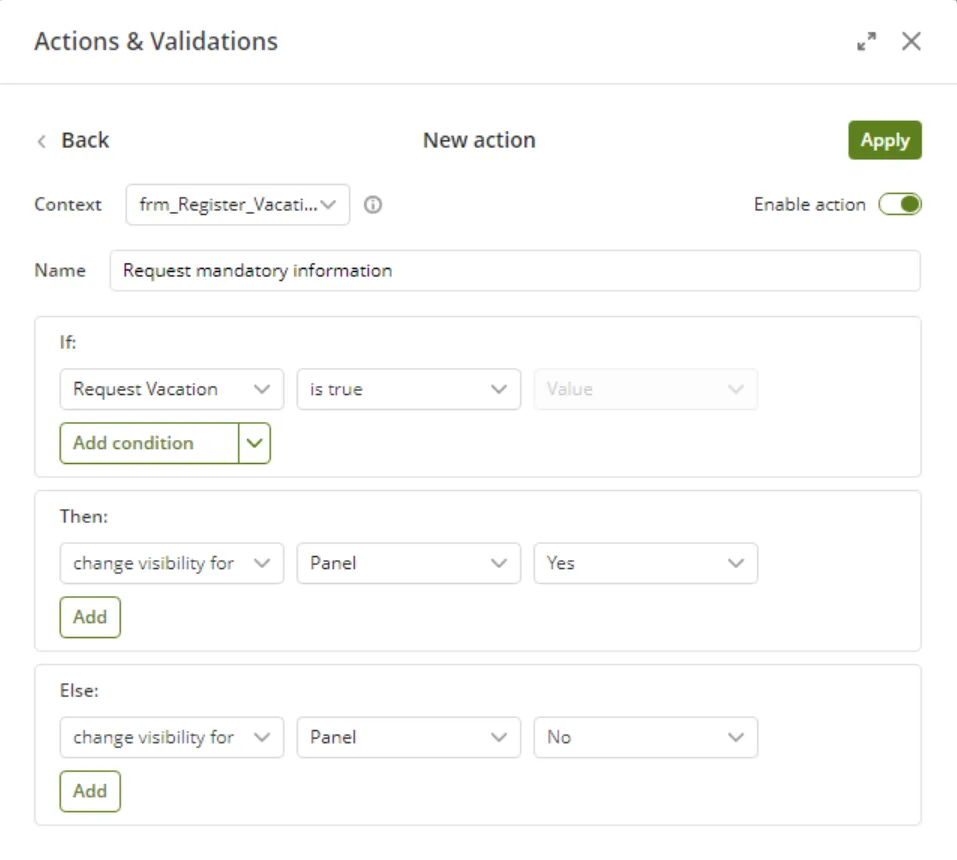
Task: Open the Else action type dropdown
Action: [x=172, y=737]
